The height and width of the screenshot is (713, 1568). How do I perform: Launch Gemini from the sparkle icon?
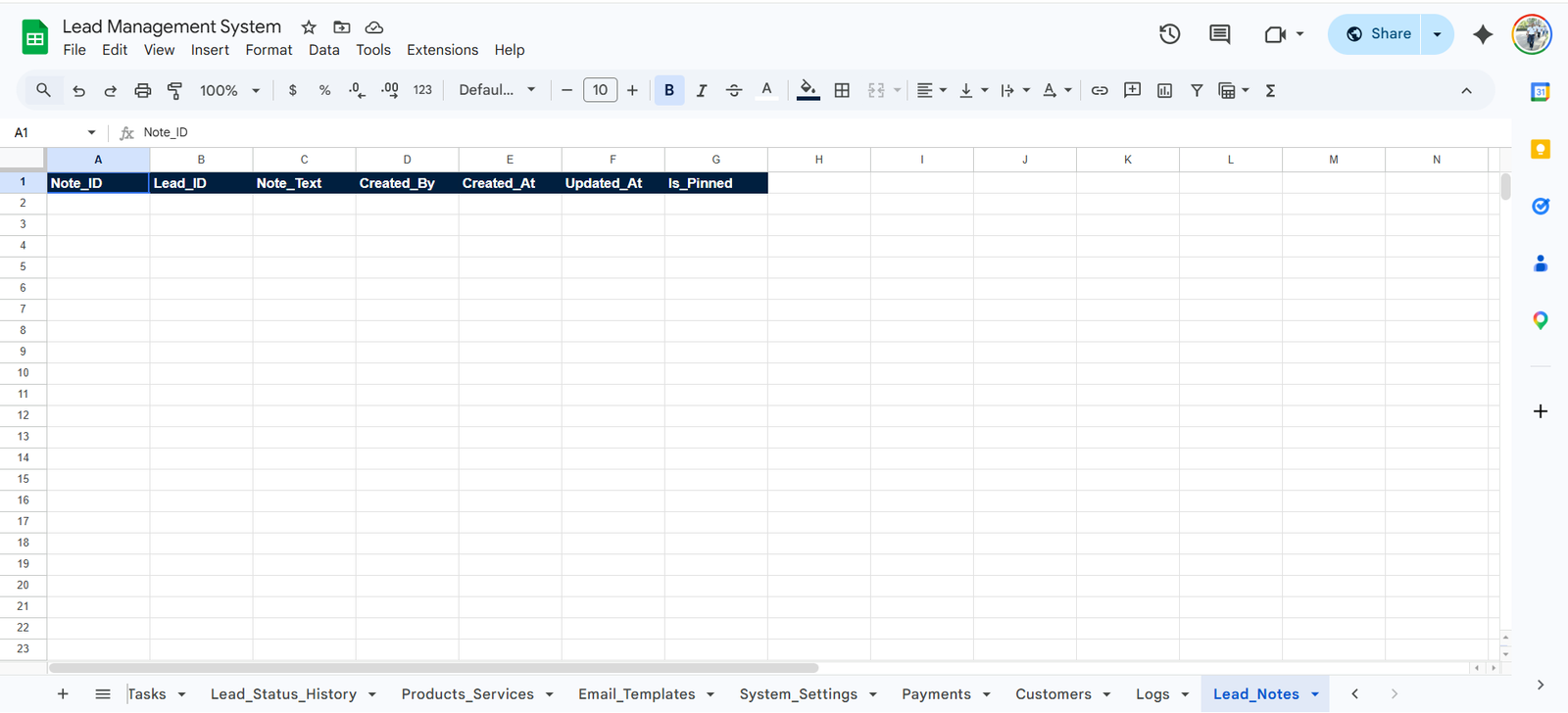point(1483,34)
